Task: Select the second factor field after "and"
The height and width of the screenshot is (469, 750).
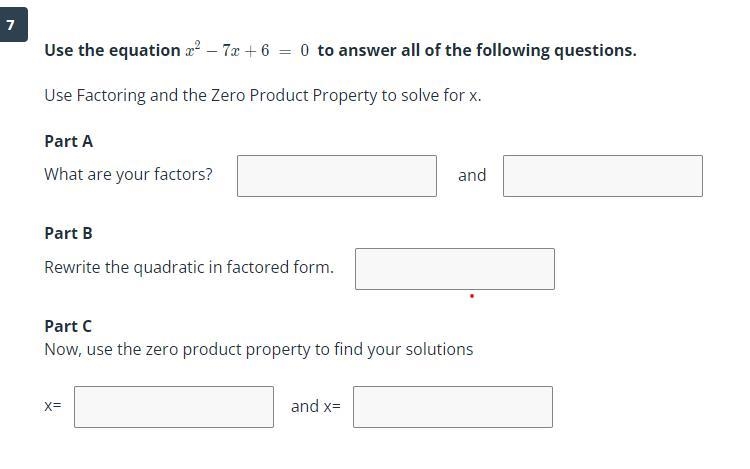Action: click(603, 176)
